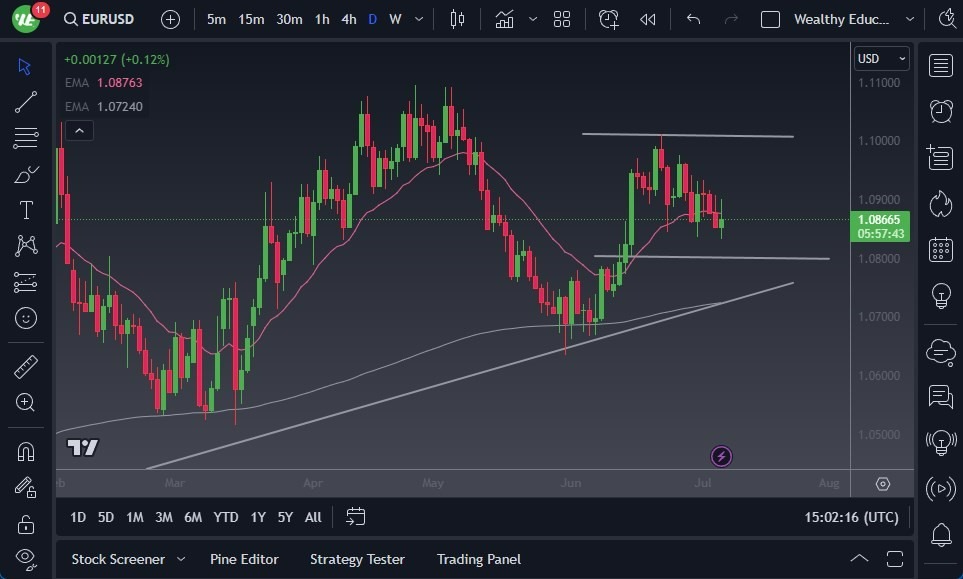The width and height of the screenshot is (963, 579).
Task: Select the 1Y date range button
Action: pos(257,517)
